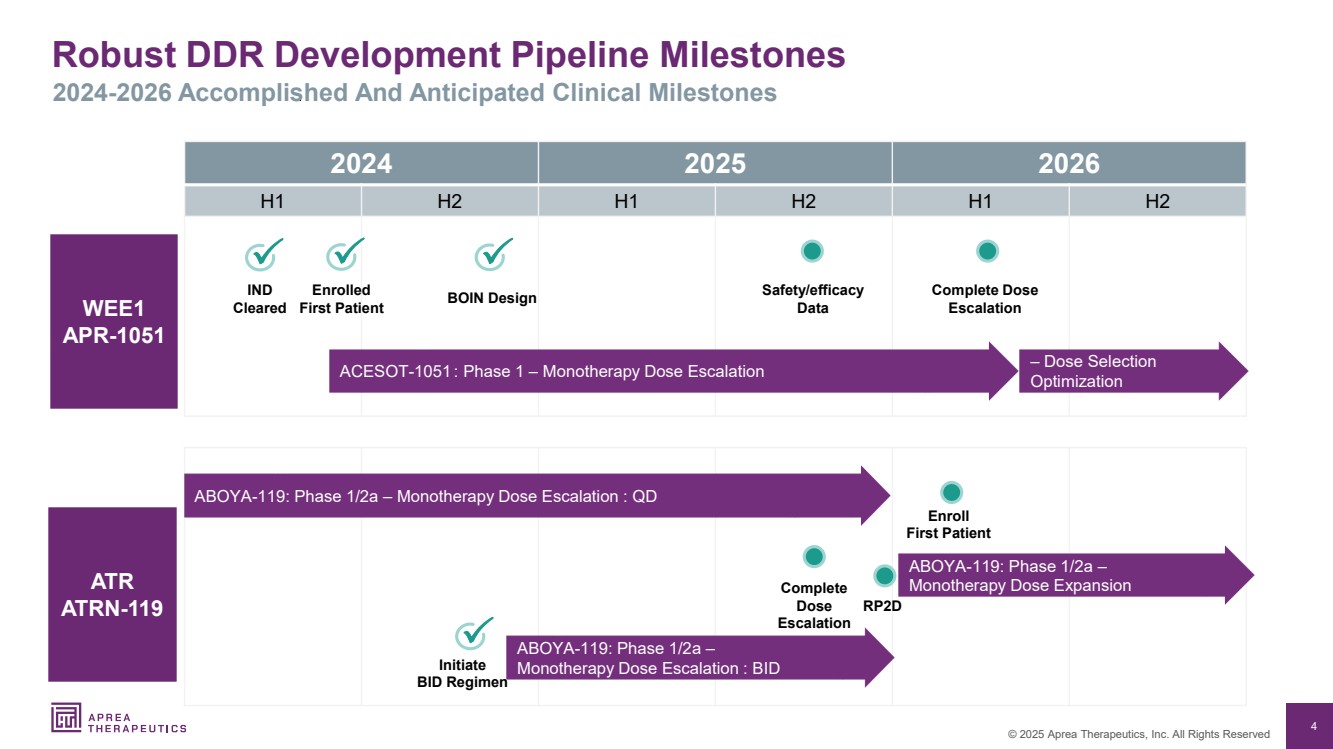Click the BOIN Design checkmark icon
Viewport: 1333px width, 749px height.
(x=491, y=256)
